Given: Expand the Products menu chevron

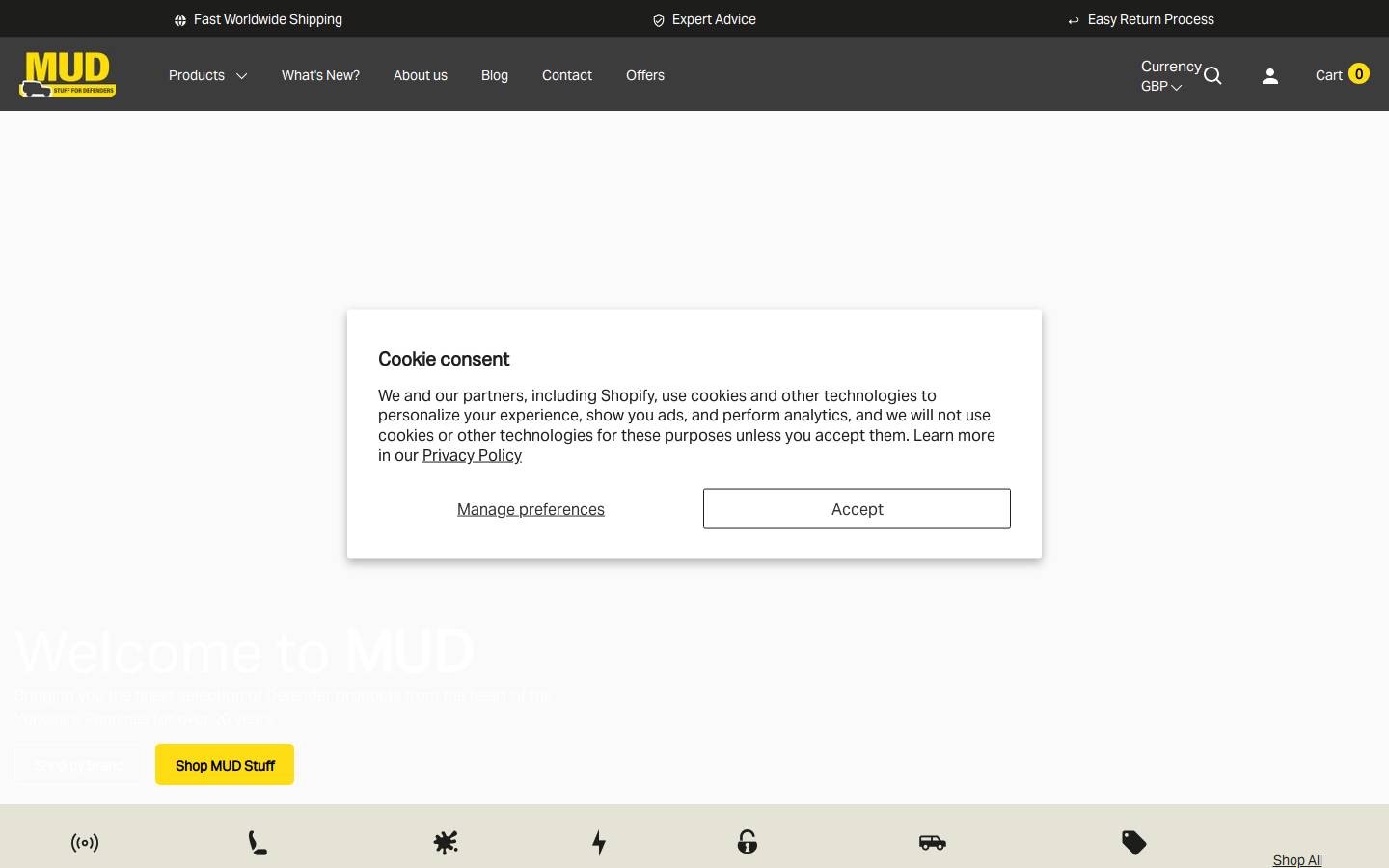Looking at the screenshot, I should point(242,76).
